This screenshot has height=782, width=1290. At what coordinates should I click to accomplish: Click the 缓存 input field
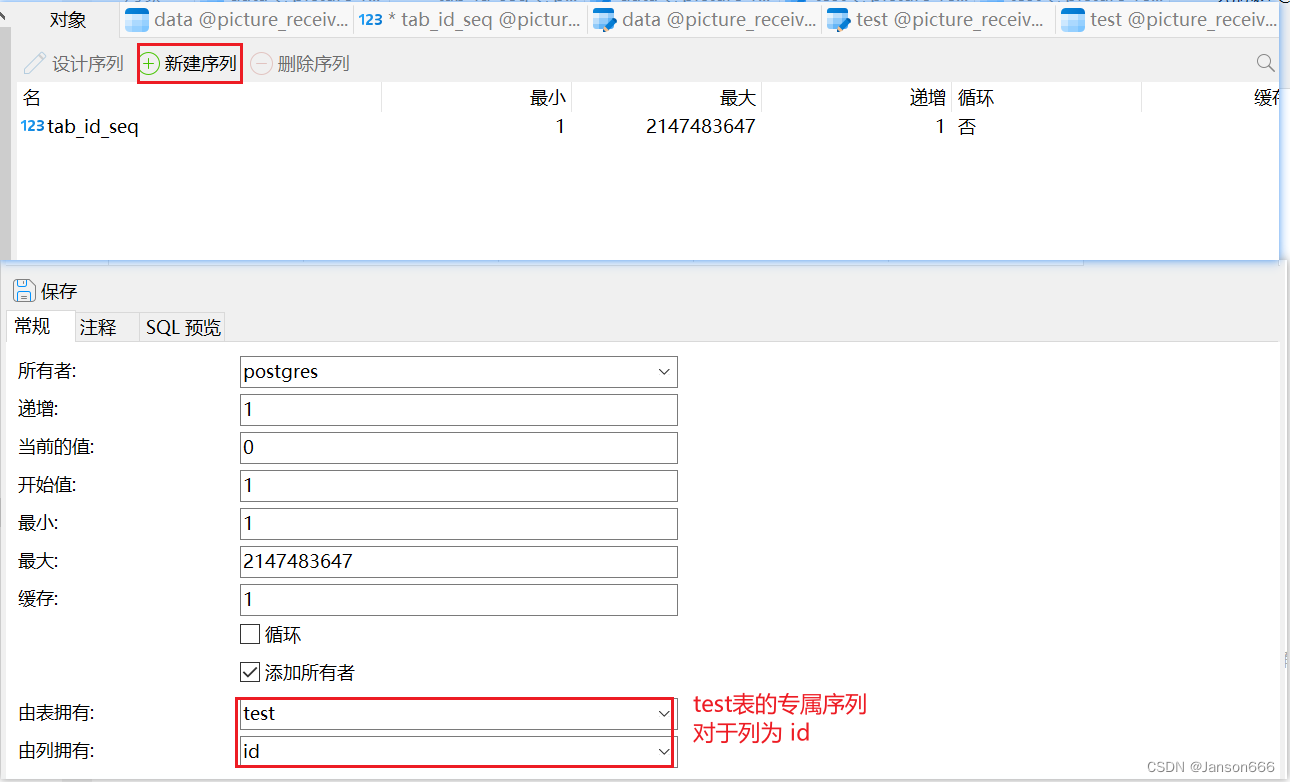tap(459, 600)
